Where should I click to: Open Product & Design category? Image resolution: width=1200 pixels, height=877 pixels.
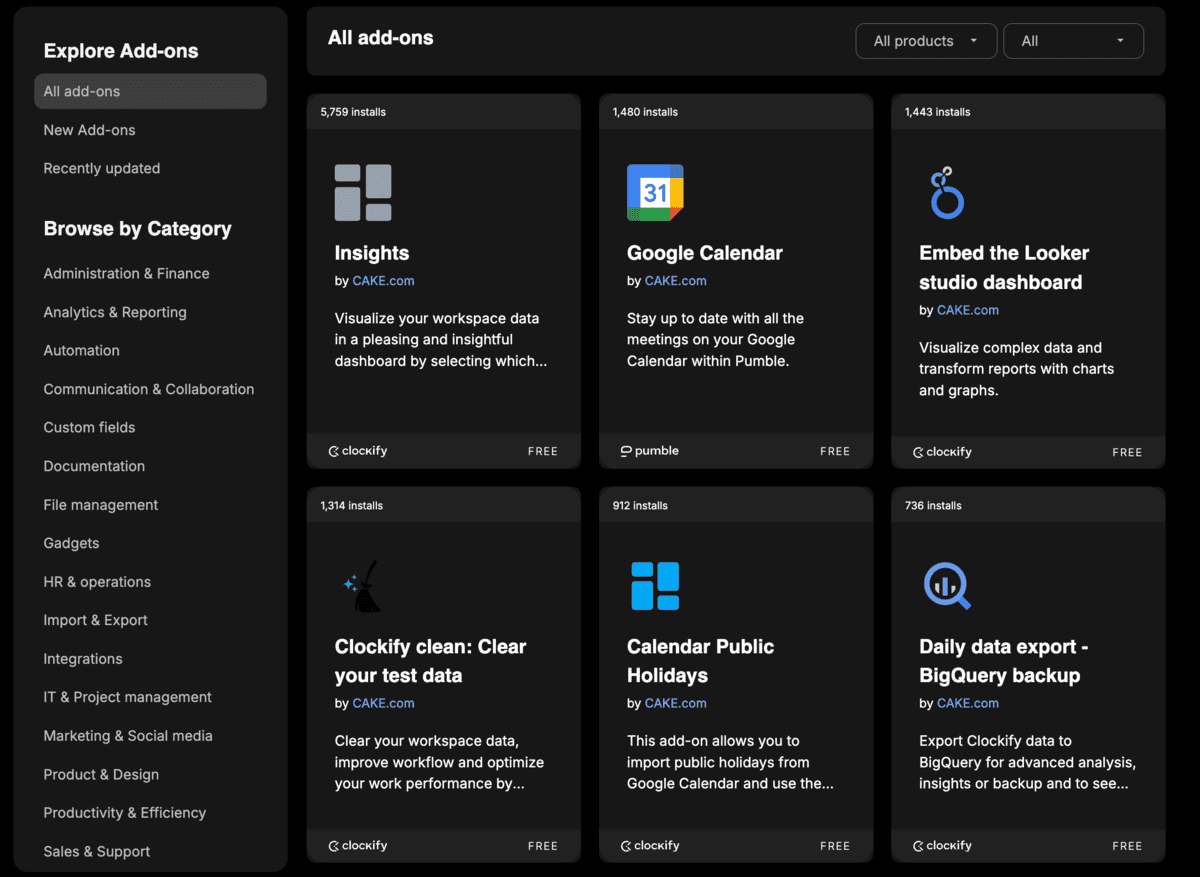101,775
